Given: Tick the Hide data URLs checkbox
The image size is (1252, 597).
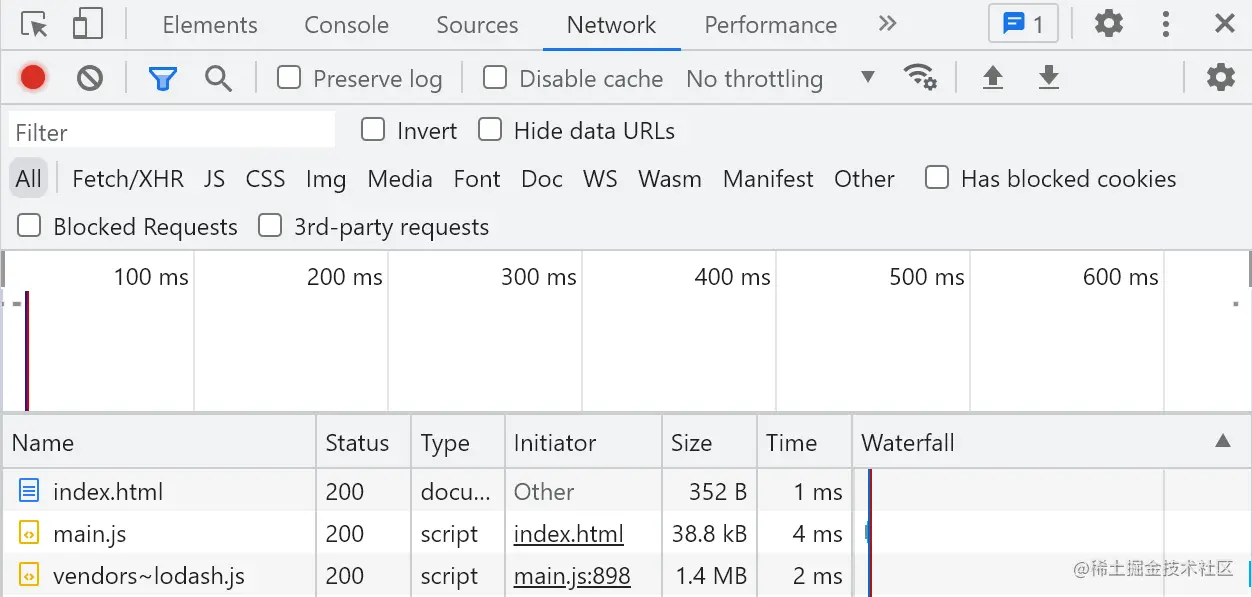Looking at the screenshot, I should click(x=490, y=130).
